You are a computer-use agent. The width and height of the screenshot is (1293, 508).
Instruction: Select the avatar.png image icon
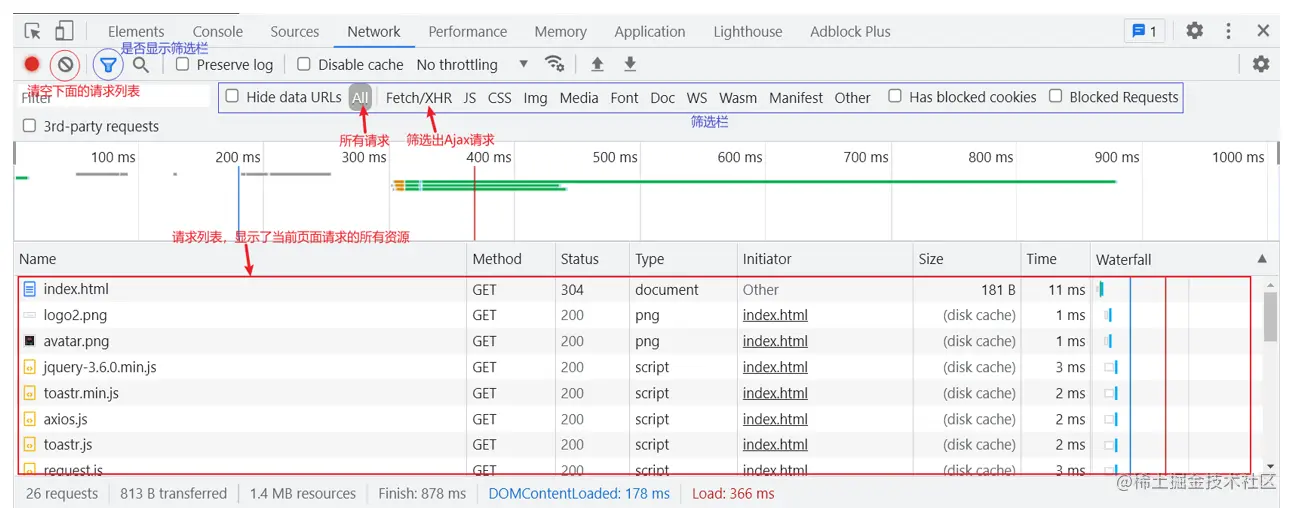tap(29, 341)
